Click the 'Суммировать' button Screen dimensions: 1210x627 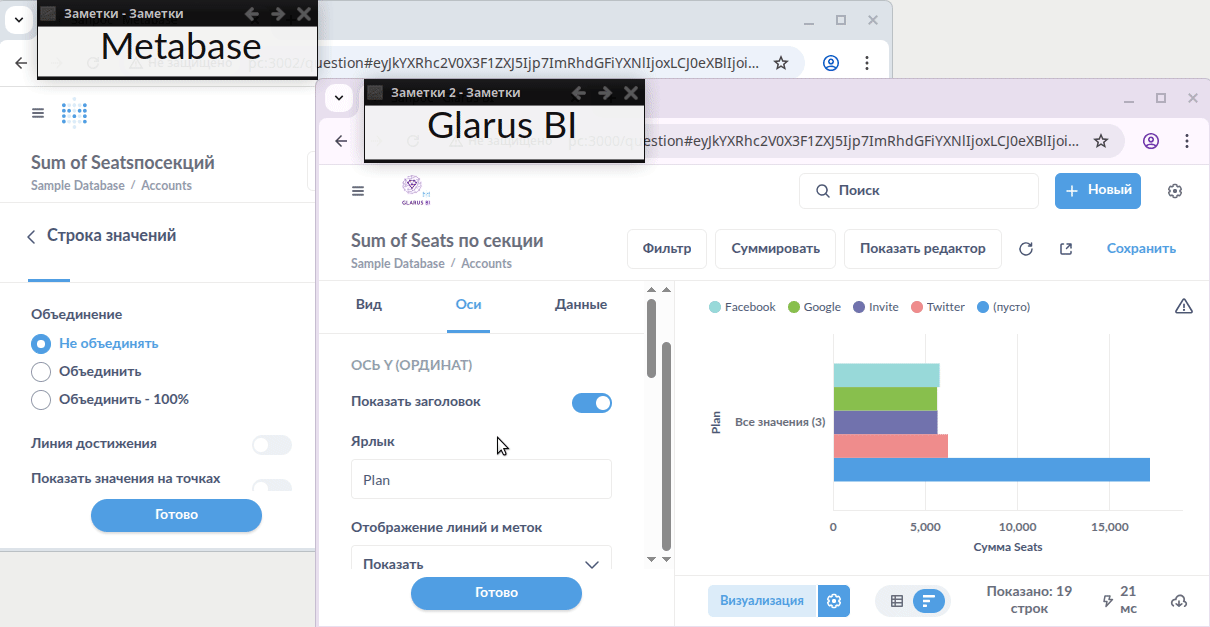pos(775,249)
